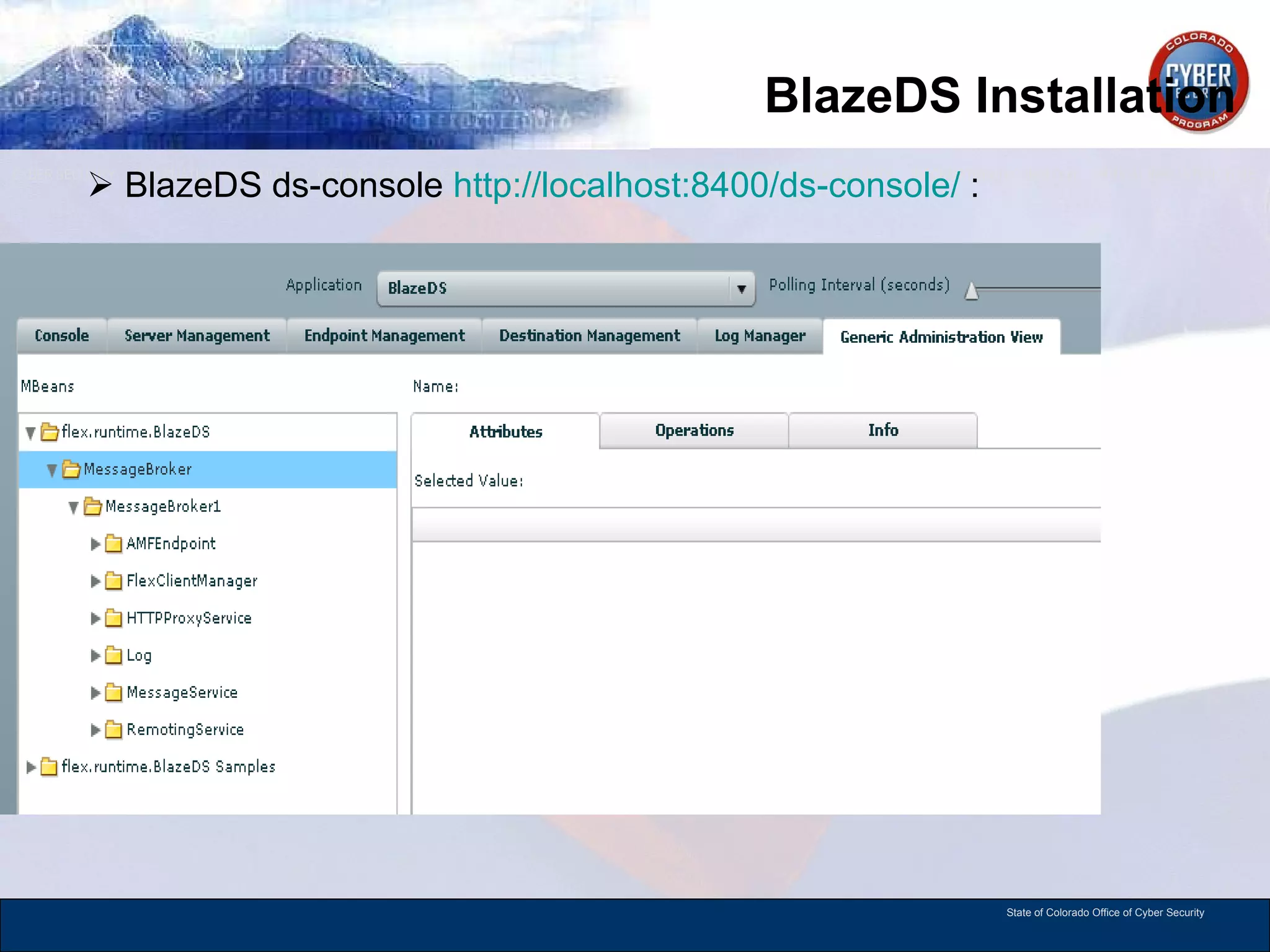
Task: Click the FlexClientManager folder icon
Action: [x=113, y=581]
